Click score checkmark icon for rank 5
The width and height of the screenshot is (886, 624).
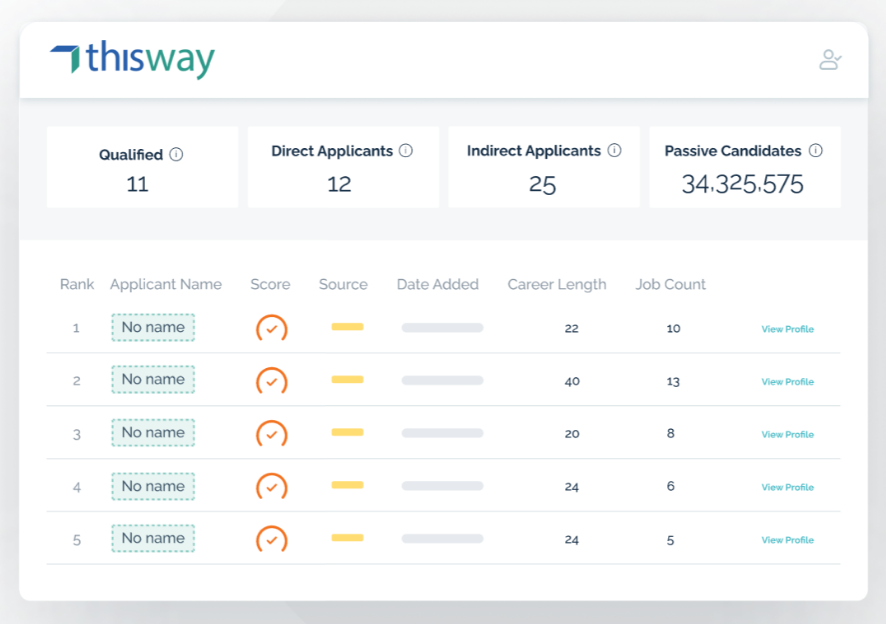point(271,539)
